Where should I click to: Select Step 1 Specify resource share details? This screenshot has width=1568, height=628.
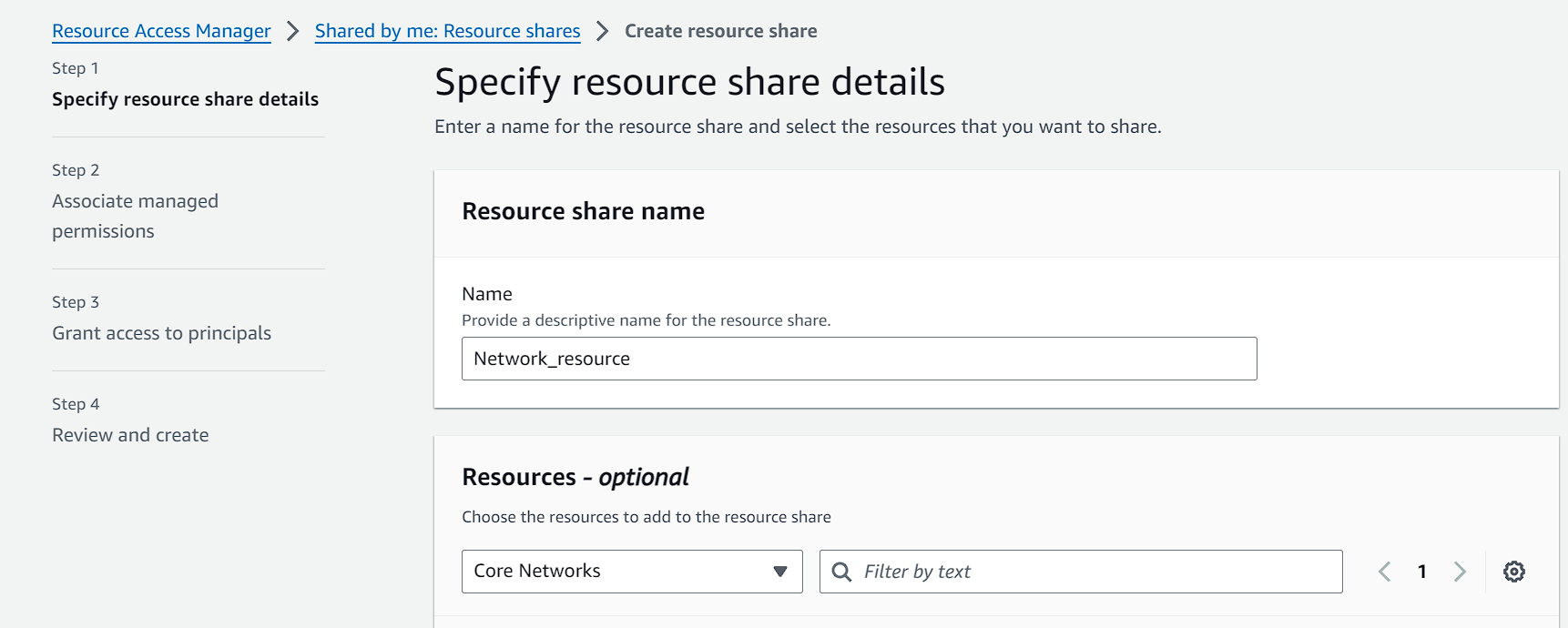pyautogui.click(x=185, y=99)
